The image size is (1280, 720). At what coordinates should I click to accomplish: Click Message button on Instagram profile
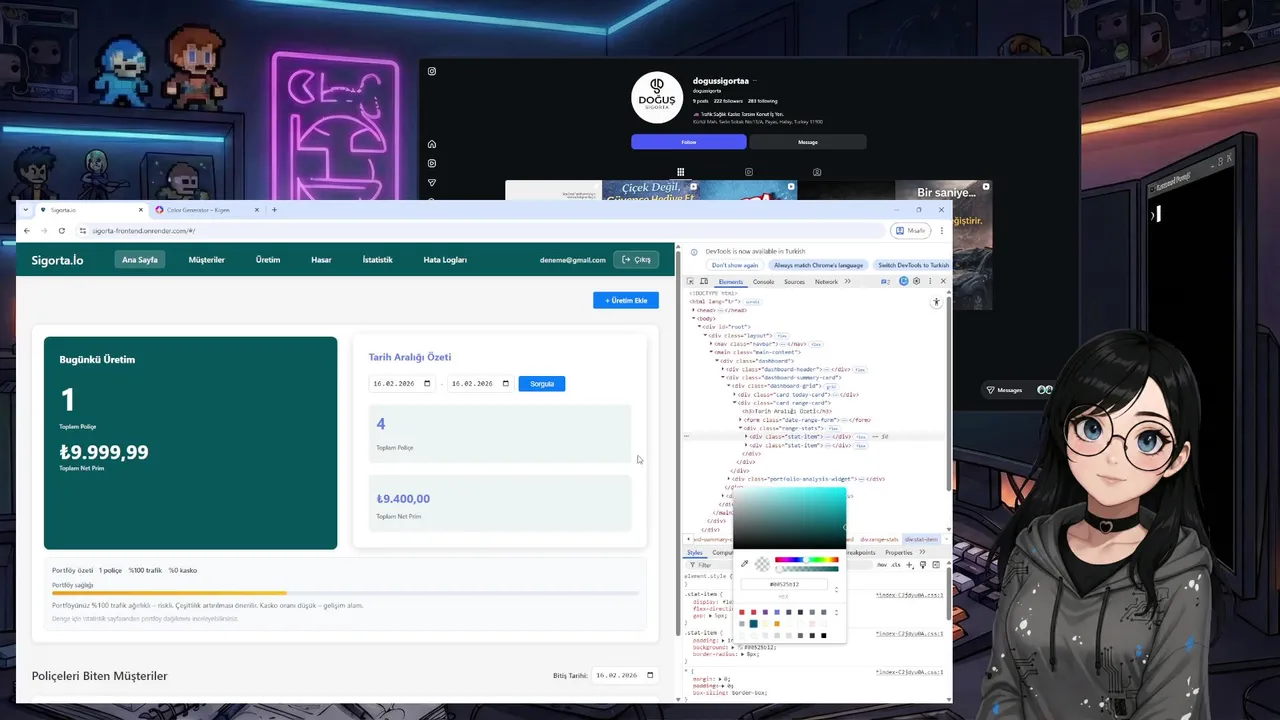pos(808,142)
